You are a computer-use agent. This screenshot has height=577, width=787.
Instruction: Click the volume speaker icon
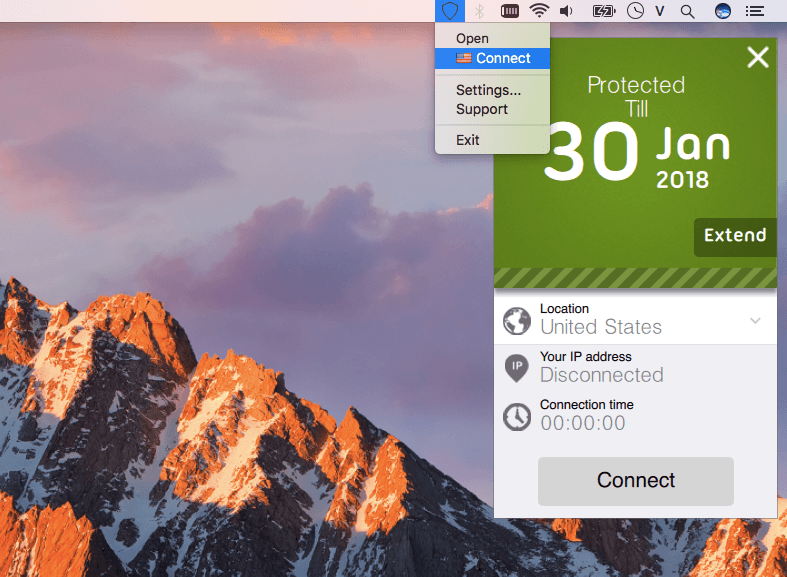click(x=566, y=11)
